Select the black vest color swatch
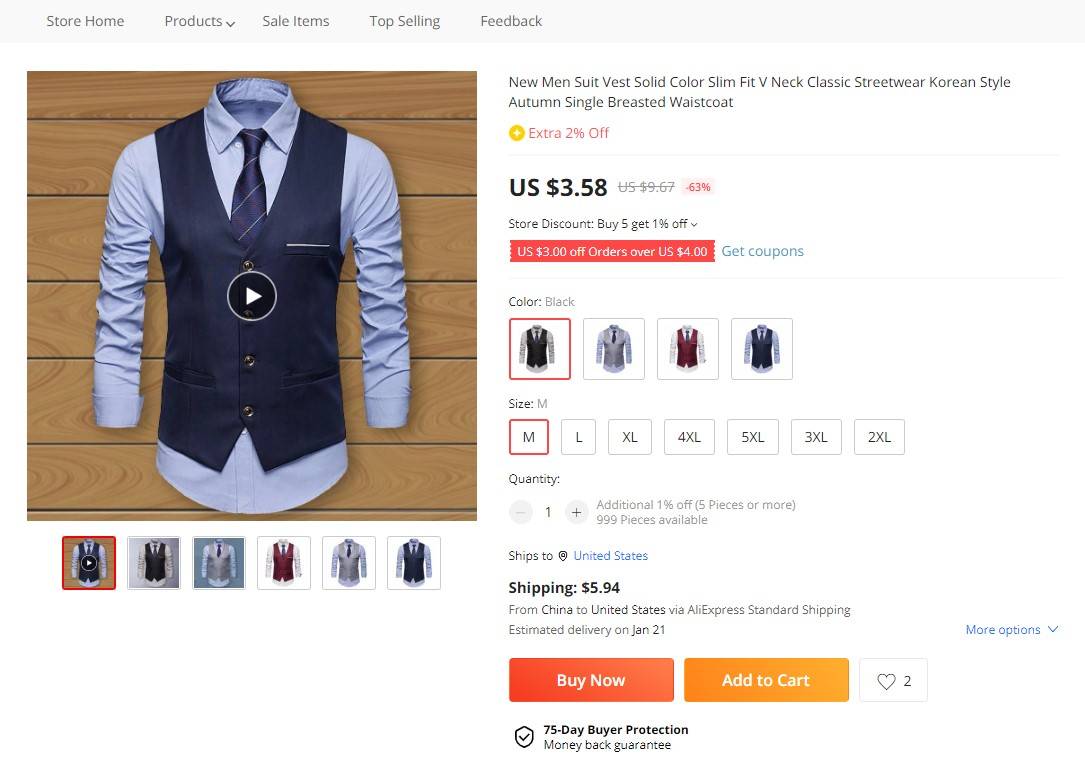This screenshot has height=779, width=1085. (x=540, y=349)
